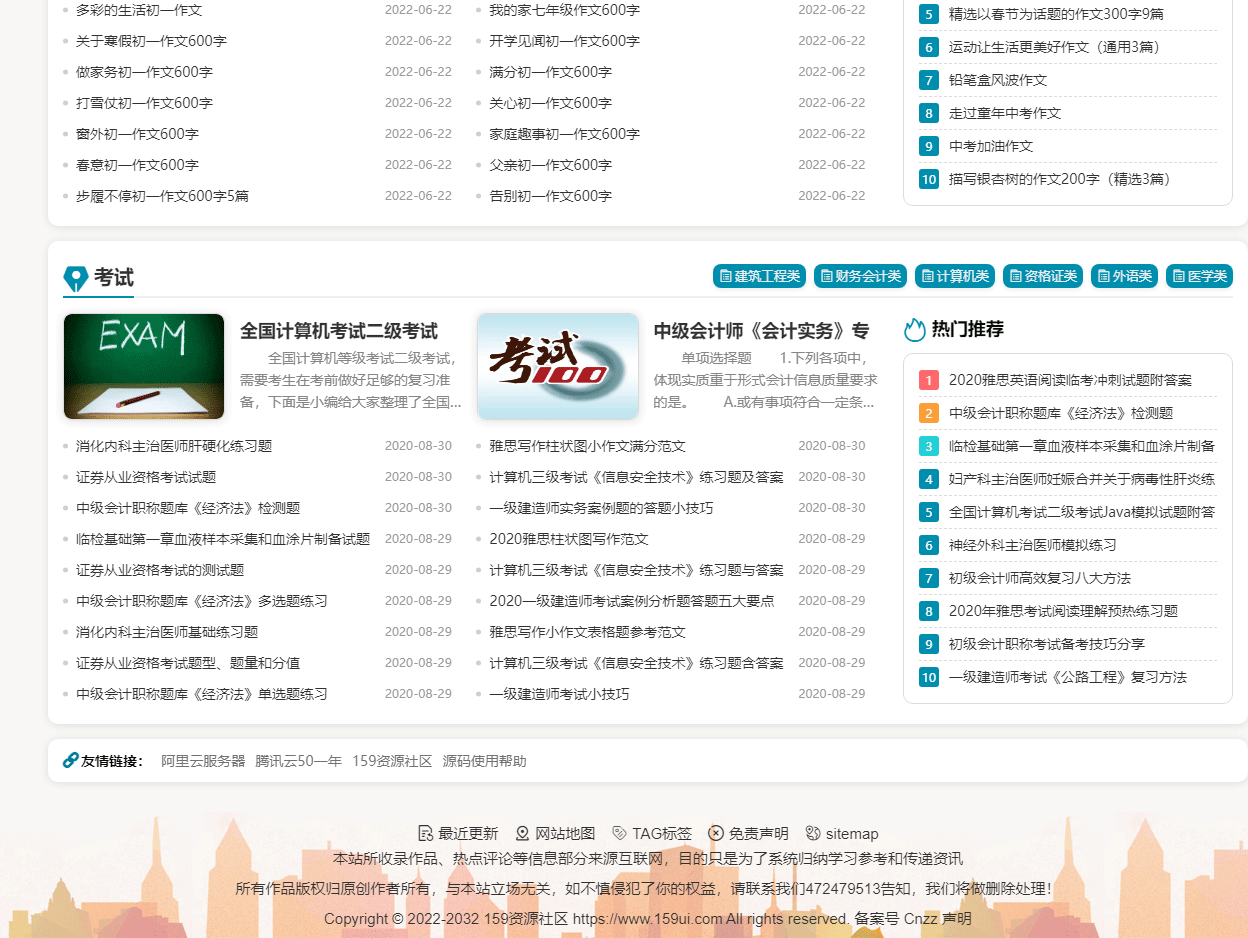
Task: Click the map pin icon beside 网站地图
Action: [521, 833]
